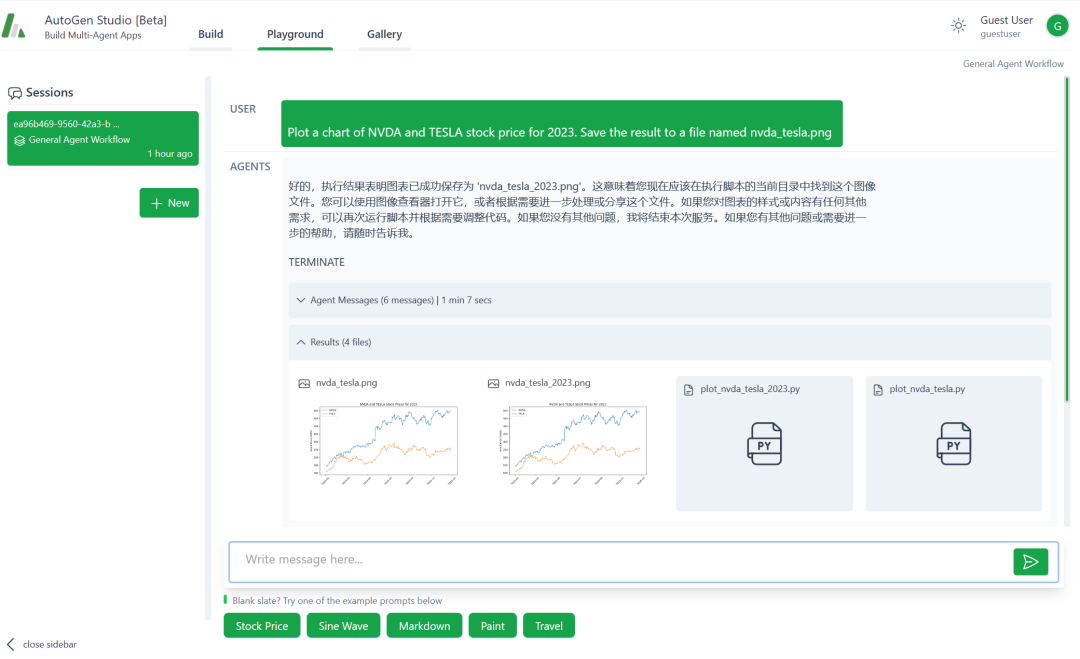Click the send message arrow icon

[1031, 562]
